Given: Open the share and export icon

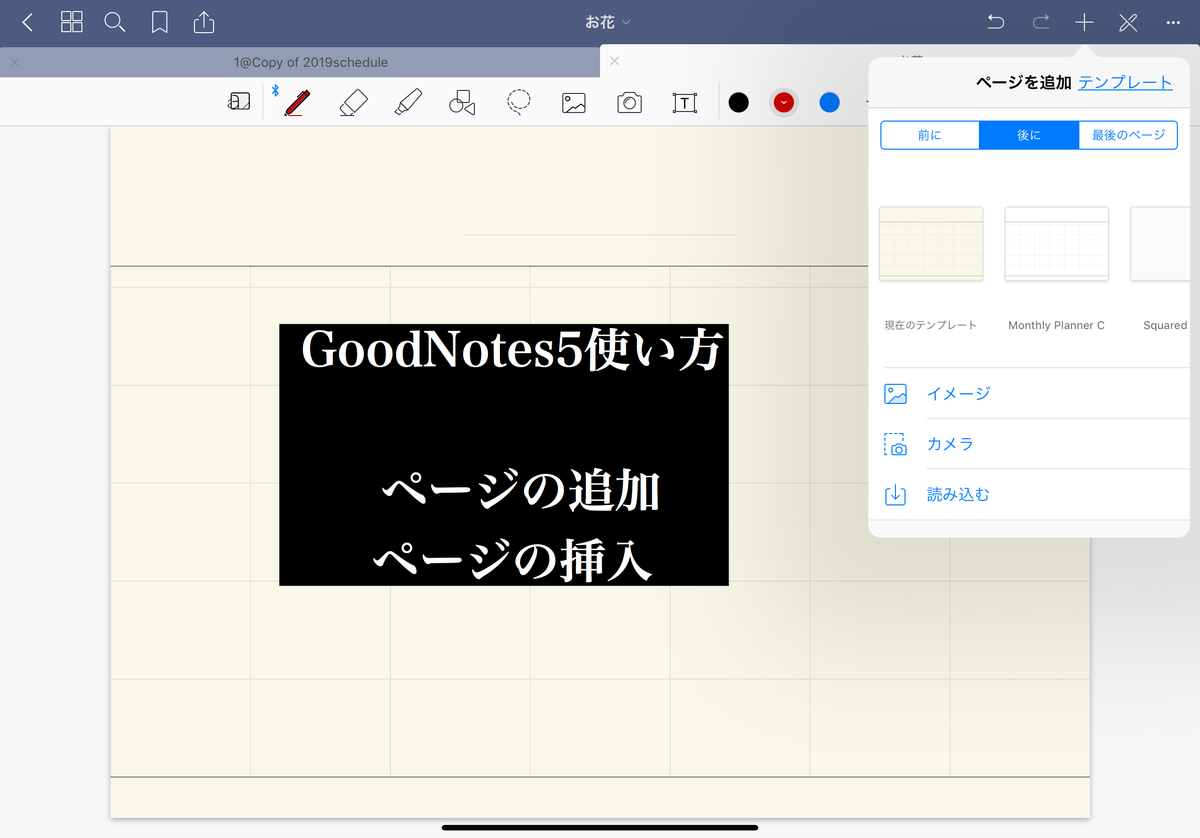Looking at the screenshot, I should coord(204,21).
